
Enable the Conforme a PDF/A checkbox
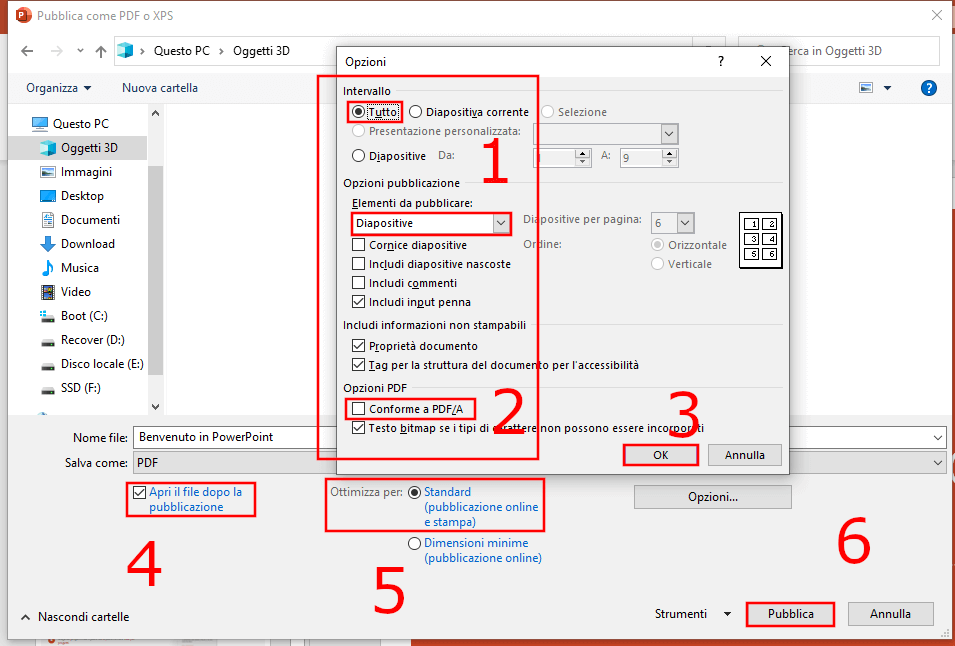coord(359,409)
